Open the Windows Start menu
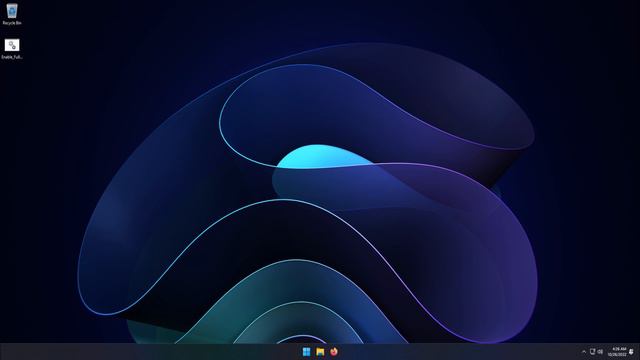This screenshot has height=360, width=640. pos(307,352)
